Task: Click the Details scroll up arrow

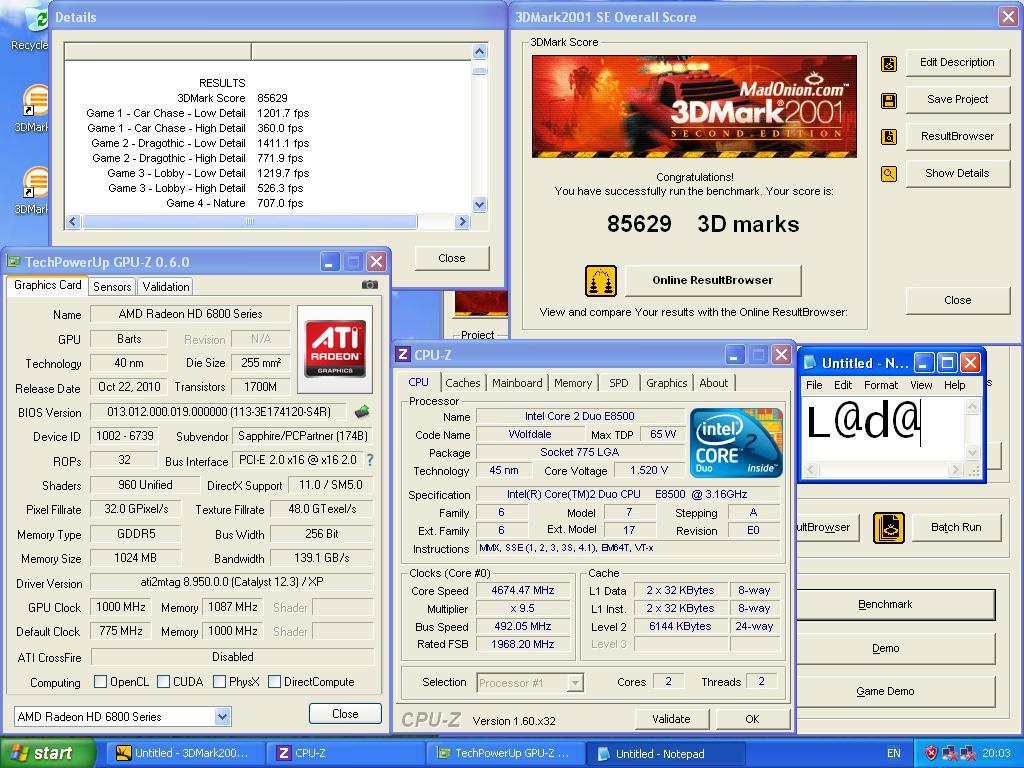Action: click(x=479, y=51)
